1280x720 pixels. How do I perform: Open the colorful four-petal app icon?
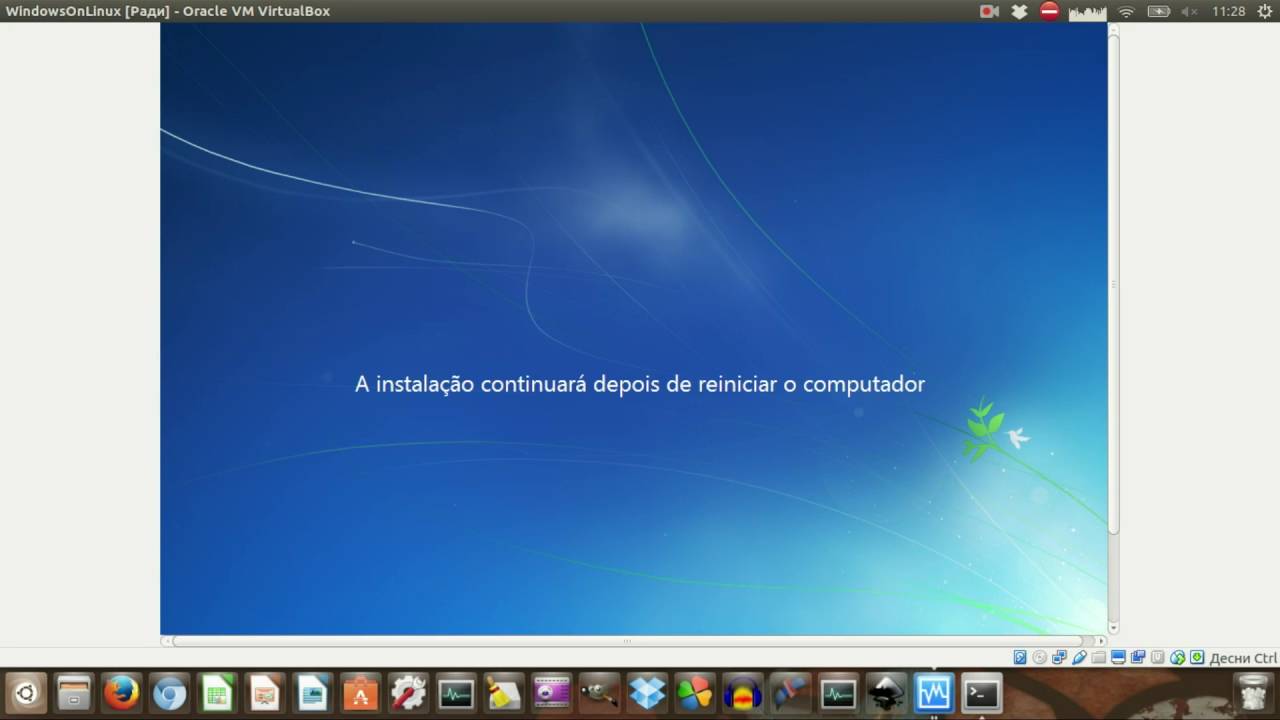(695, 692)
